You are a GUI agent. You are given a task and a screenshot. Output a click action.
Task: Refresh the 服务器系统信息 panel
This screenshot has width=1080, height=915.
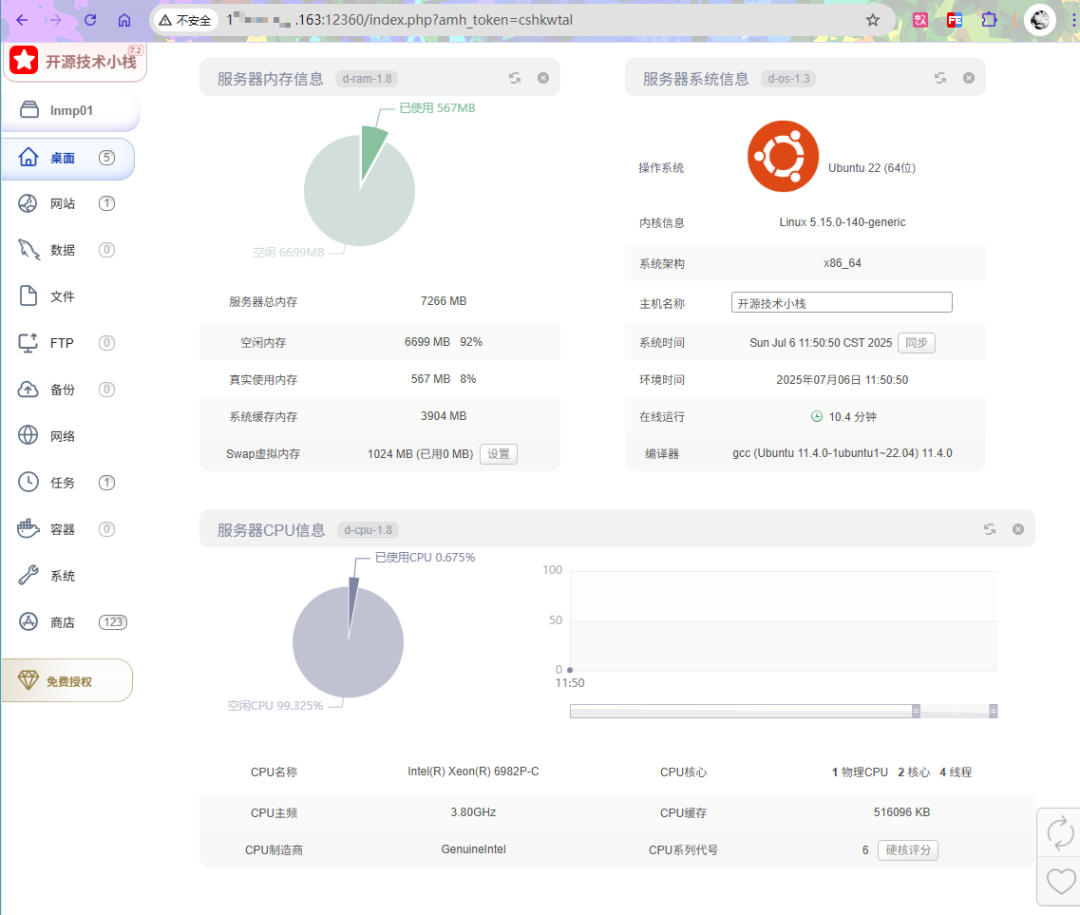pyautogui.click(x=940, y=78)
